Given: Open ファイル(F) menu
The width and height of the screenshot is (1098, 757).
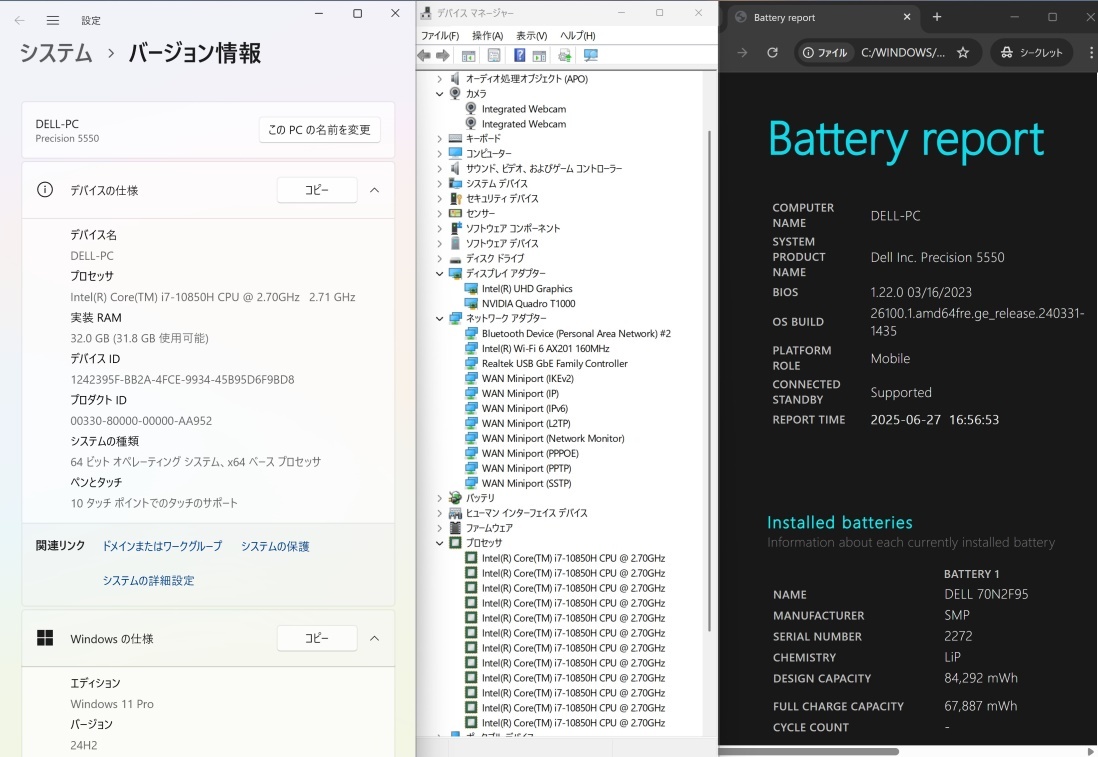Looking at the screenshot, I should 439,35.
